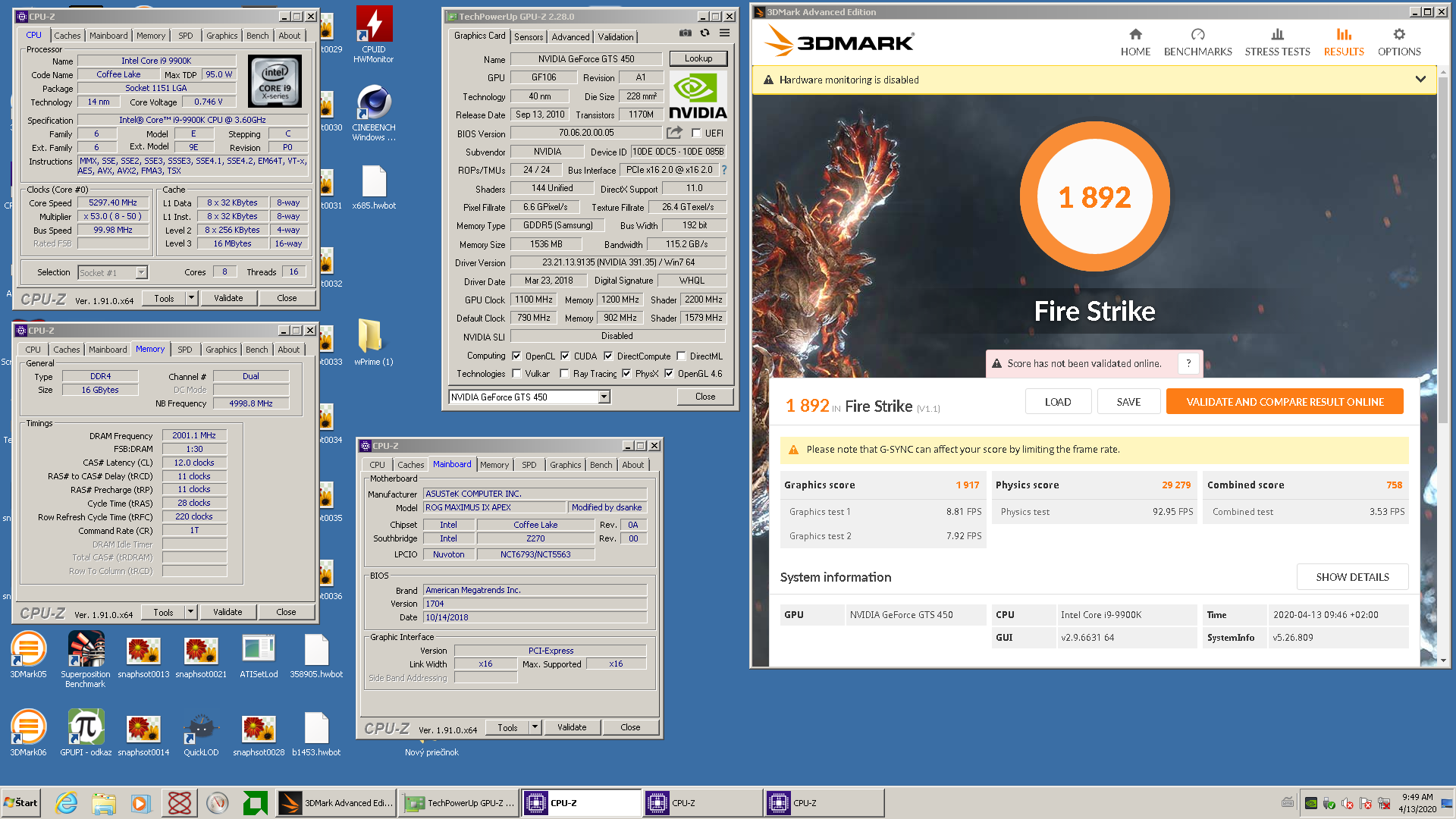Screen dimensions: 1456x819
Task: Toggle the CUDA checkbox
Action: 565,356
